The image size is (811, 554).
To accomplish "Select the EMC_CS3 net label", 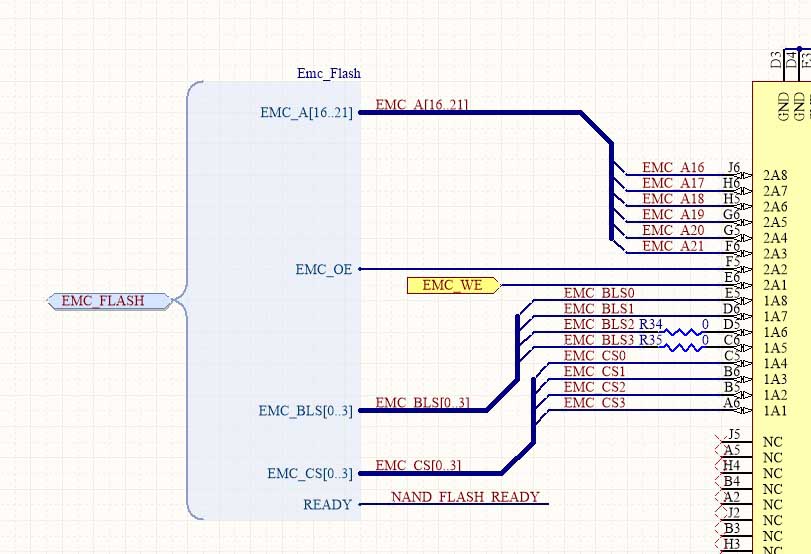I will tap(595, 403).
